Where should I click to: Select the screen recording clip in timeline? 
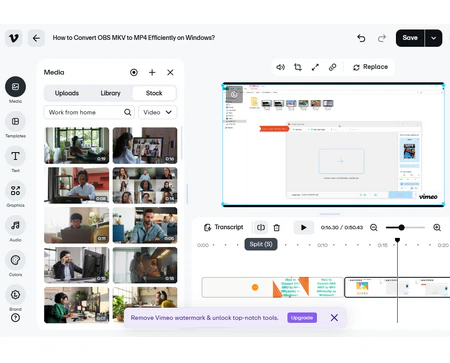pos(397,287)
